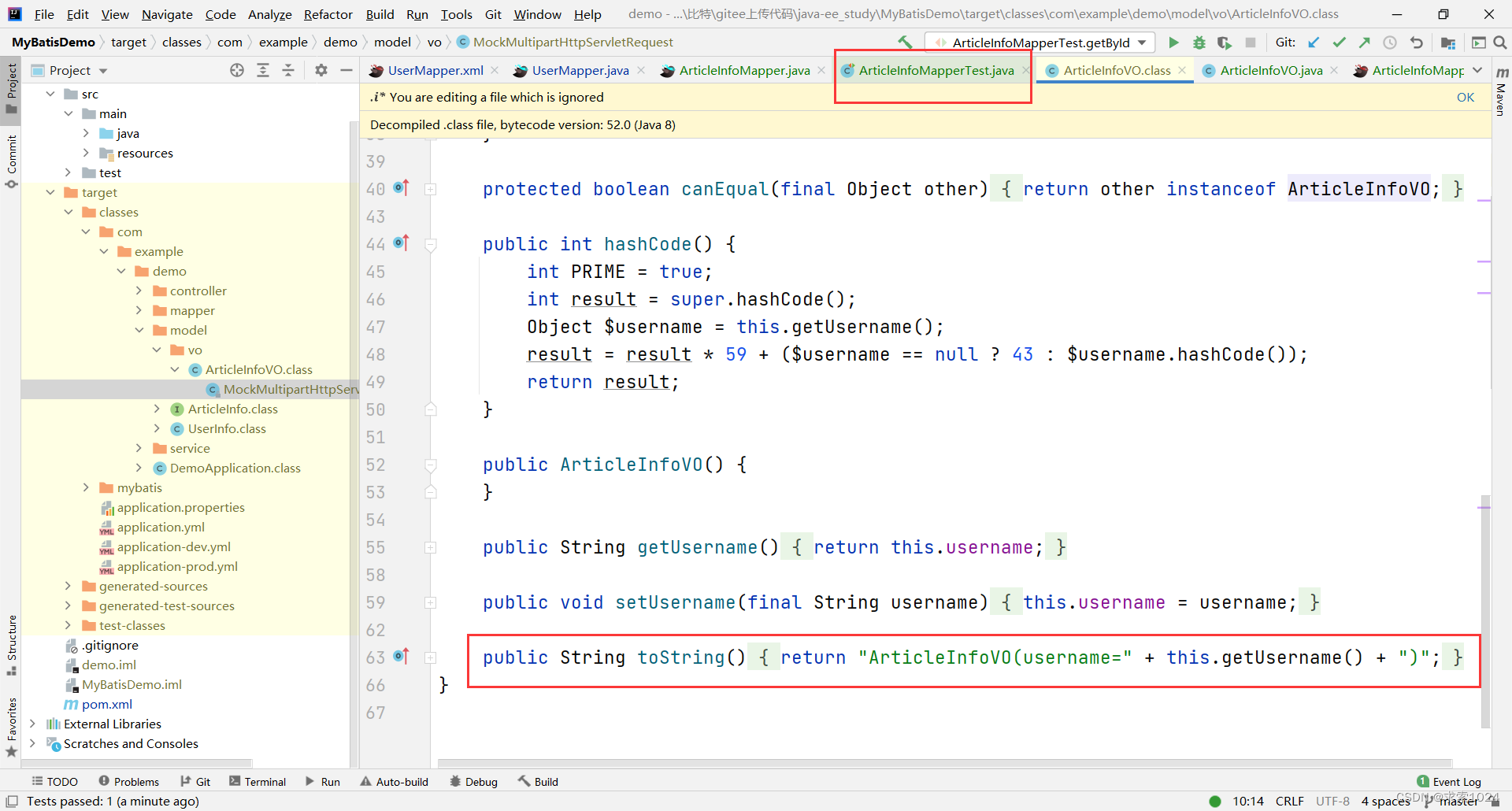1512x811 pixels.
Task: Commit changes with the Git checkmark icon
Action: tap(1339, 43)
